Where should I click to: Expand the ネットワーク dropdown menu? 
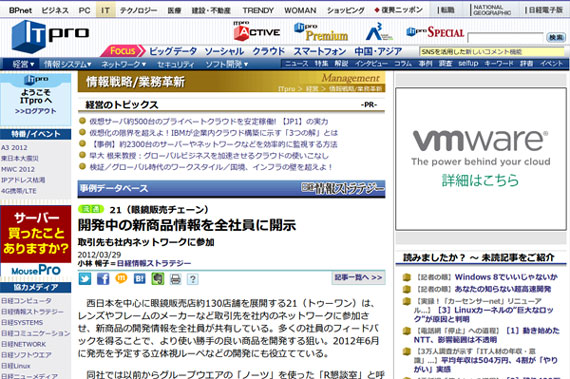124,64
